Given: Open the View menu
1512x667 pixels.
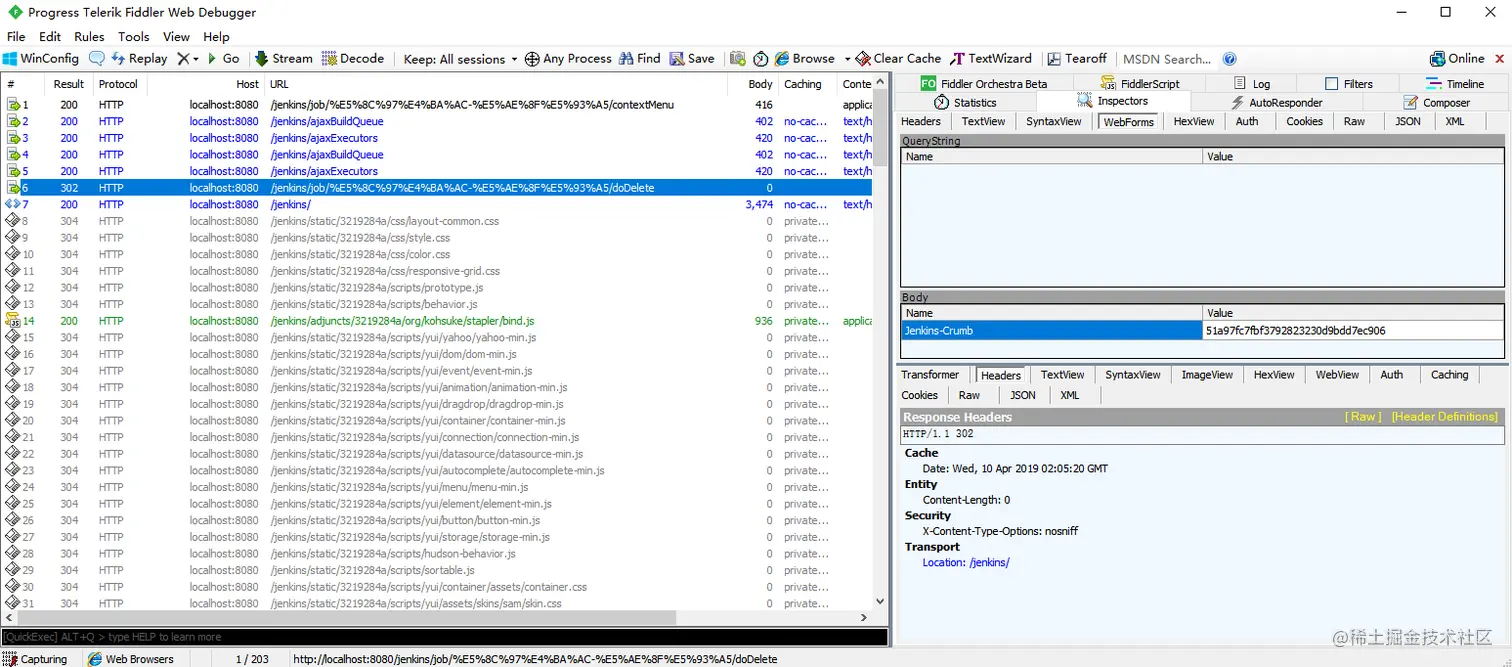Looking at the screenshot, I should [176, 37].
